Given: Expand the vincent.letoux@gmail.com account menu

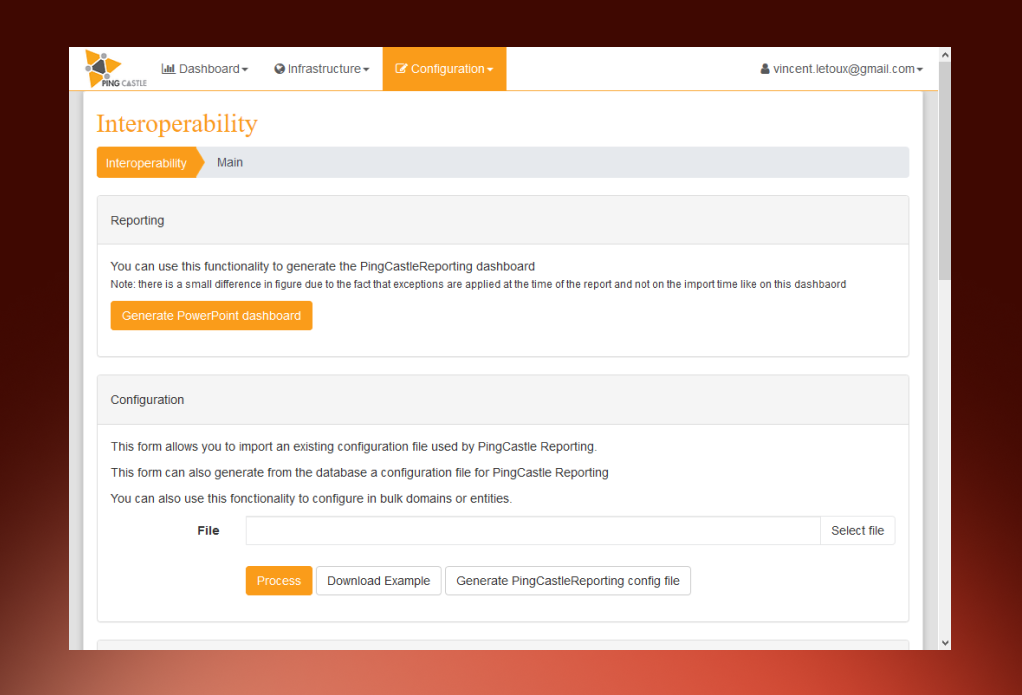Looking at the screenshot, I should pyautogui.click(x=841, y=68).
